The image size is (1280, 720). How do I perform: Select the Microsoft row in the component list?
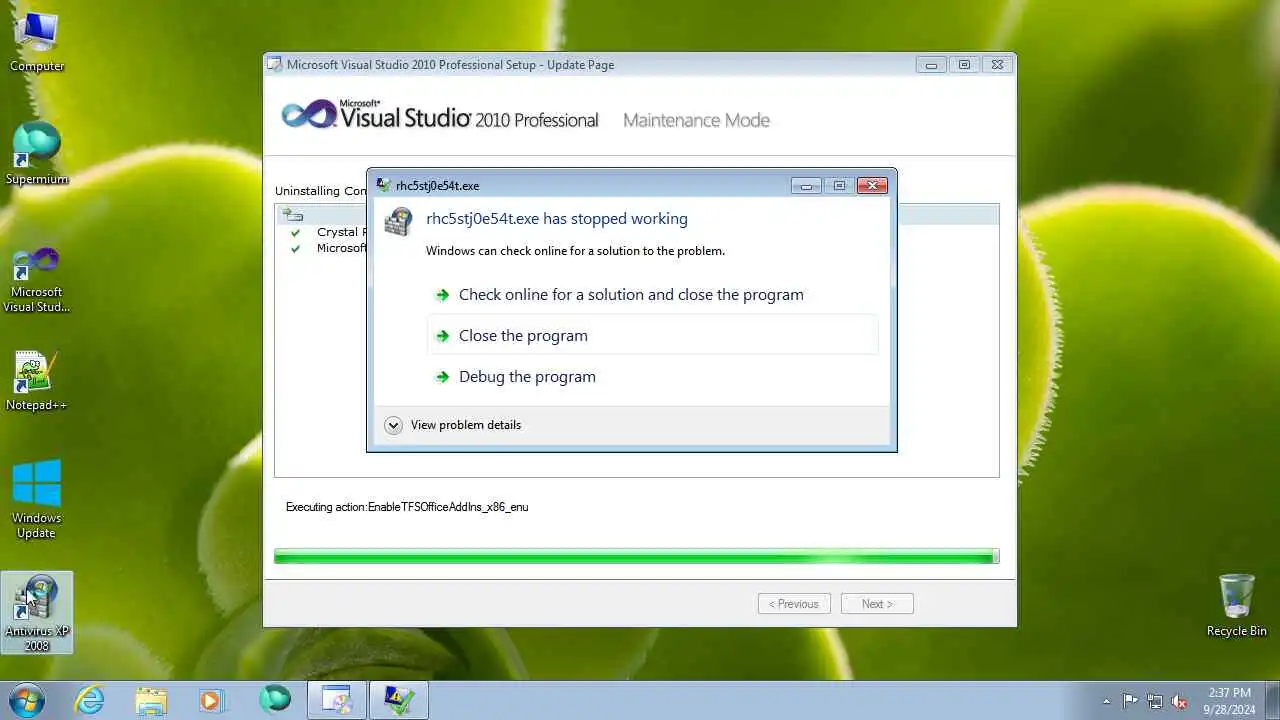[342, 248]
